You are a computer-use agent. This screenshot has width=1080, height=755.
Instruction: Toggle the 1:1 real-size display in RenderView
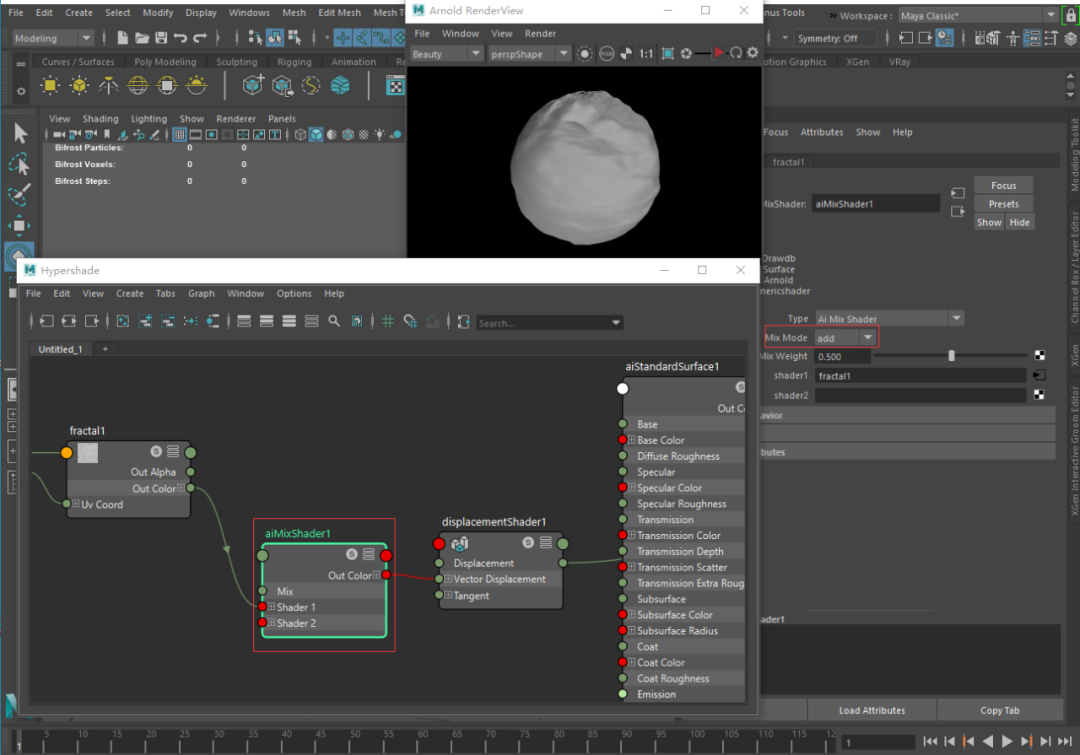pyautogui.click(x=646, y=53)
